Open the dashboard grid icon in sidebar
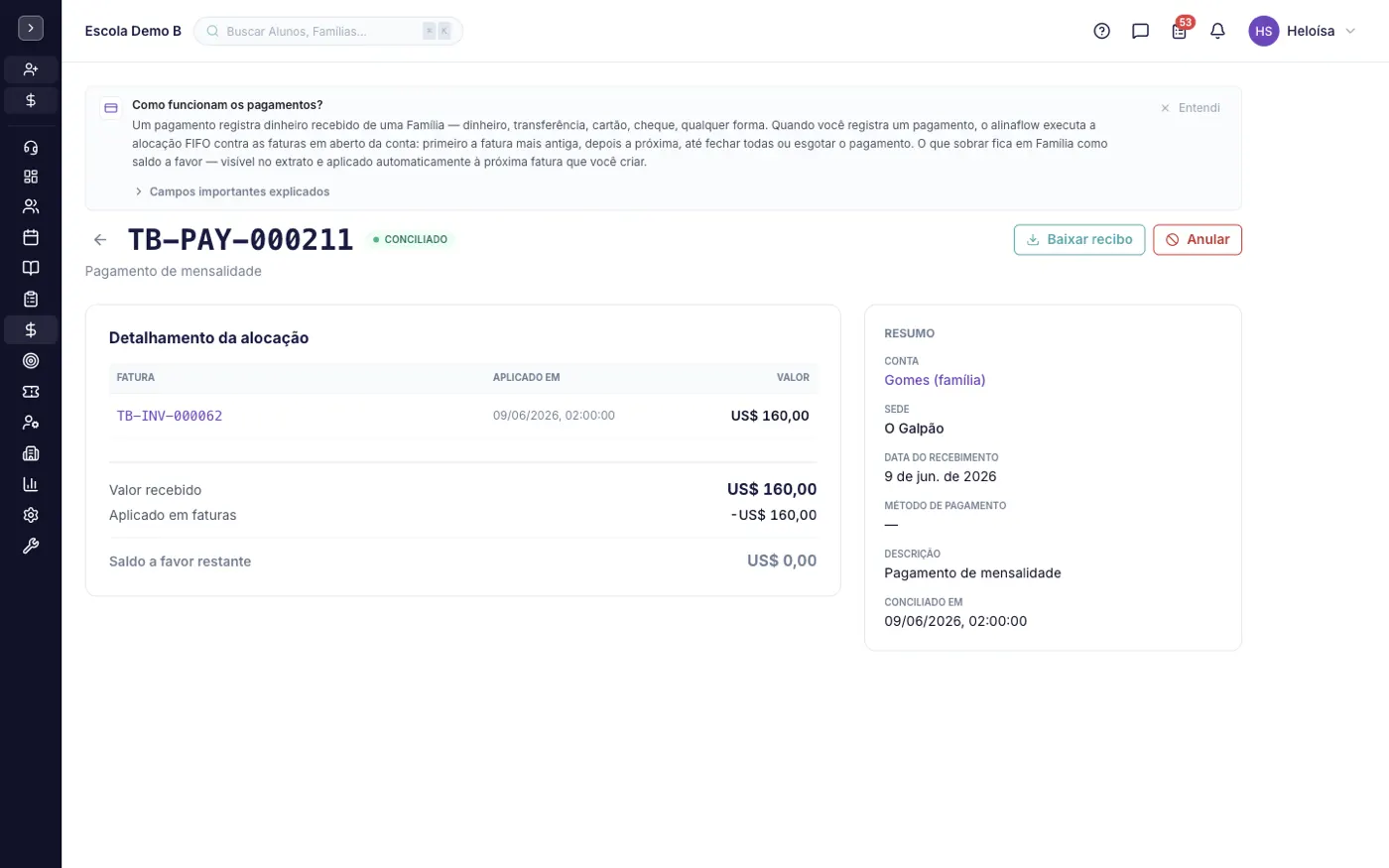Viewport: 1389px width, 868px height. point(31,177)
